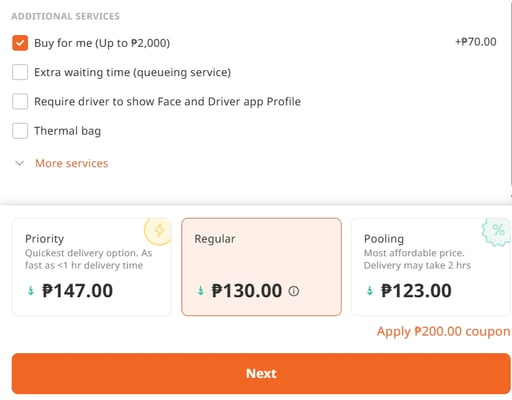
Task: Click green down-arrow icon next to ₱123.00
Action: click(370, 291)
